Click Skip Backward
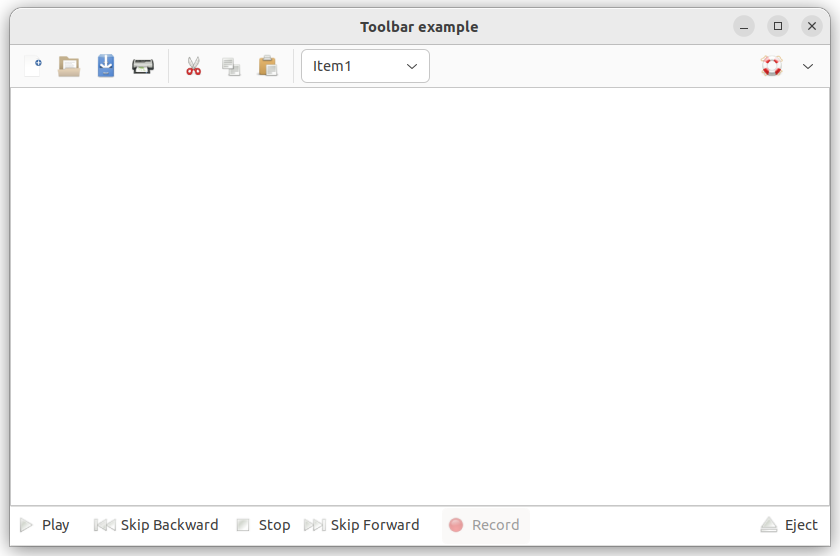The height and width of the screenshot is (556, 840). pyautogui.click(x=156, y=525)
